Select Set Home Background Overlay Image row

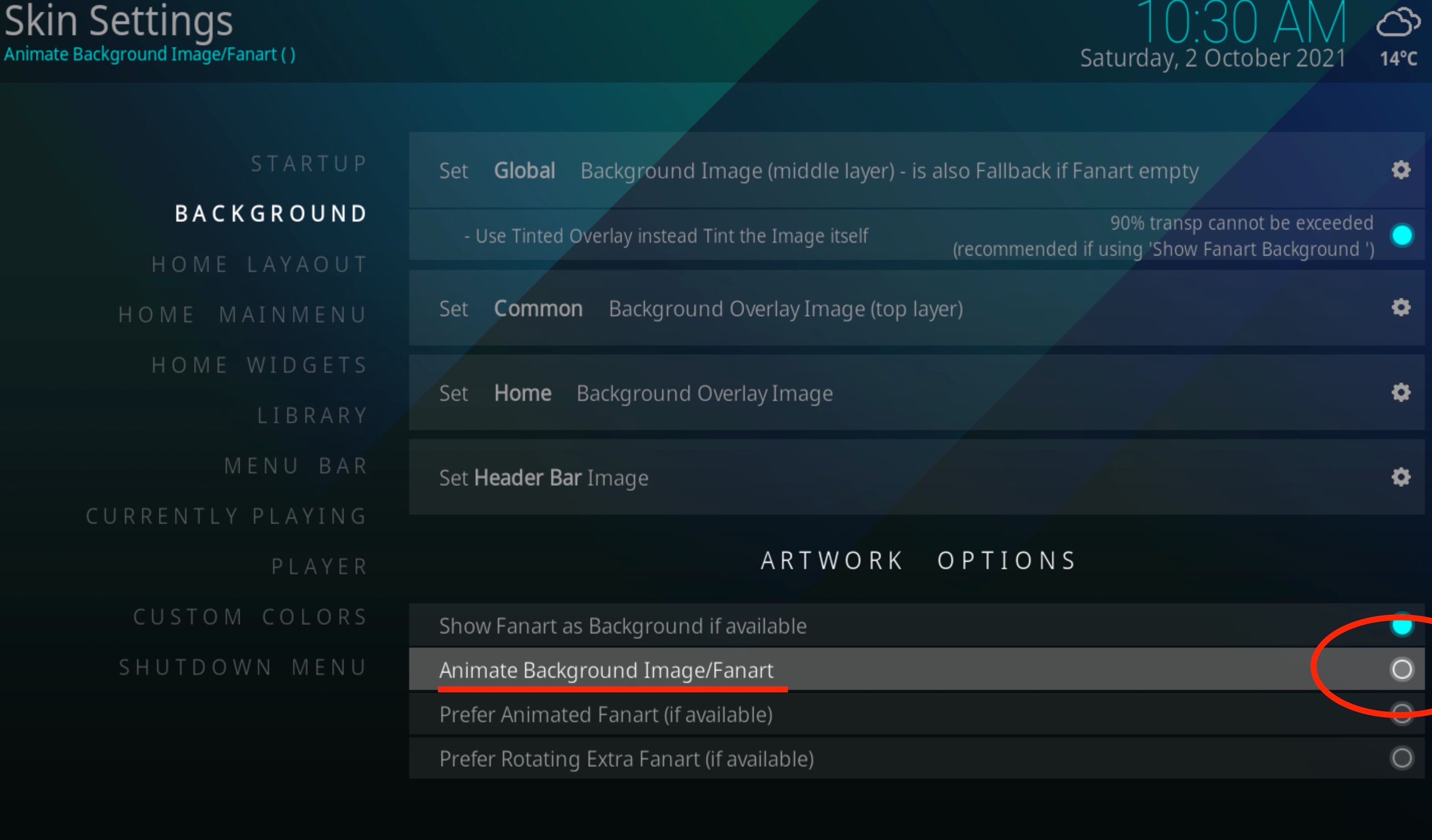click(917, 392)
